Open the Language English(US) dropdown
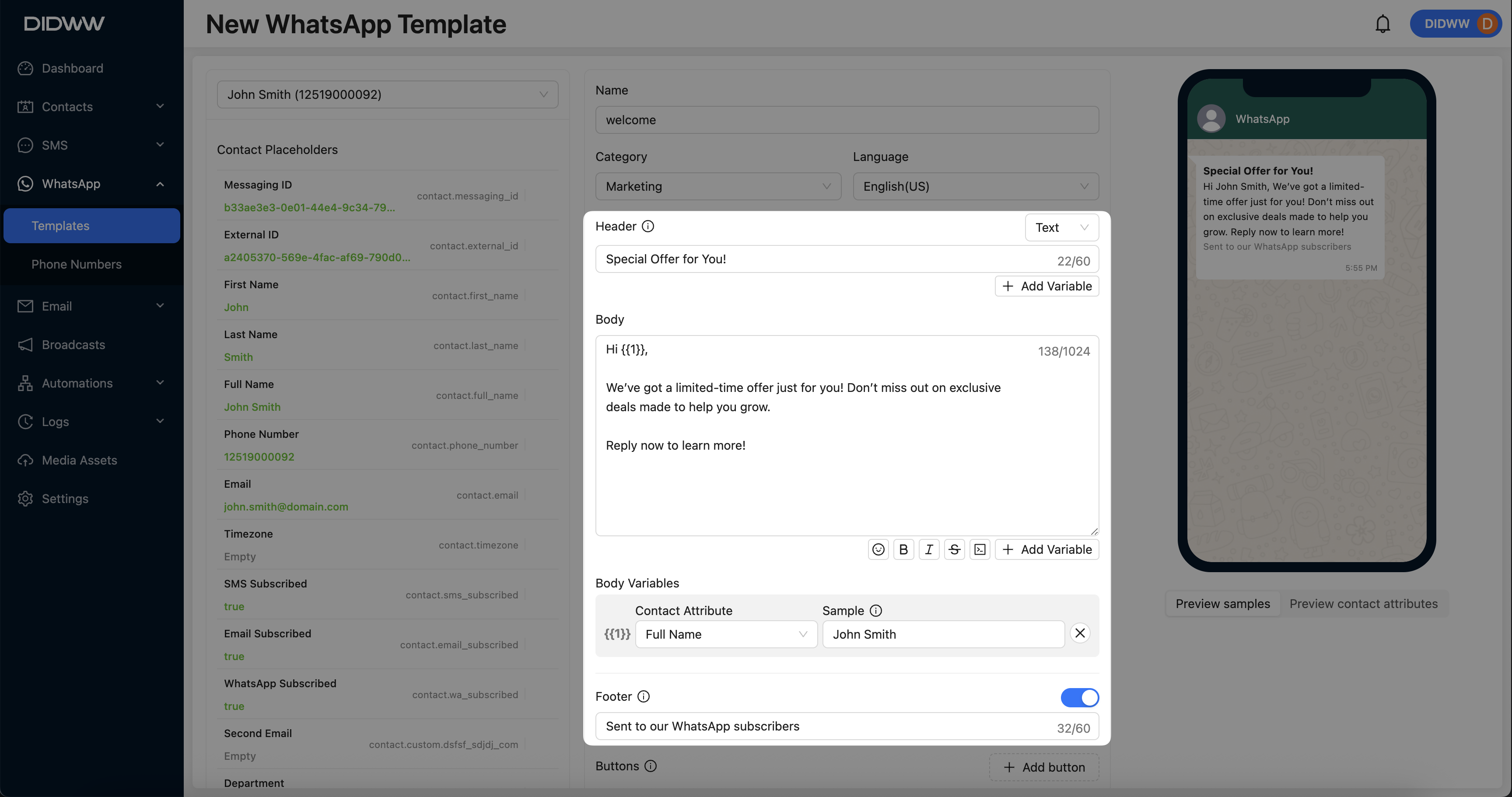The width and height of the screenshot is (1512, 797). point(976,186)
